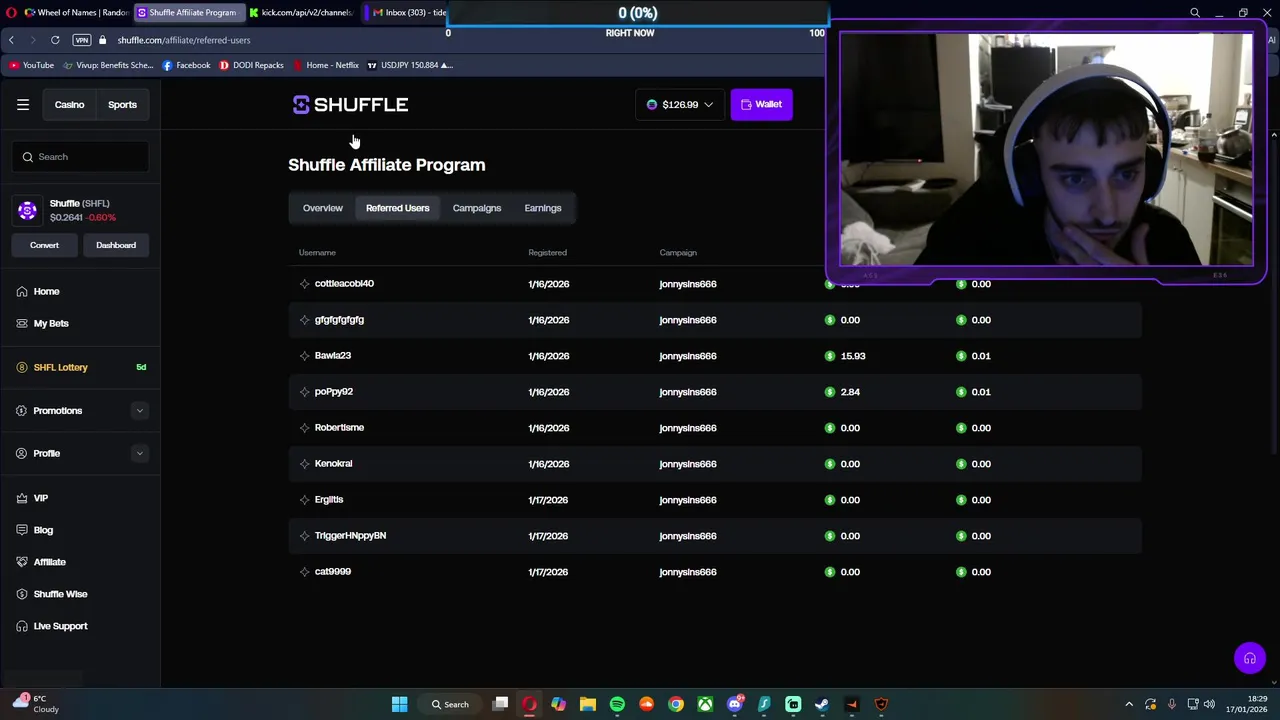Screen dimensions: 1280x720
Task: Click the browser back arrow
Action: click(11, 40)
